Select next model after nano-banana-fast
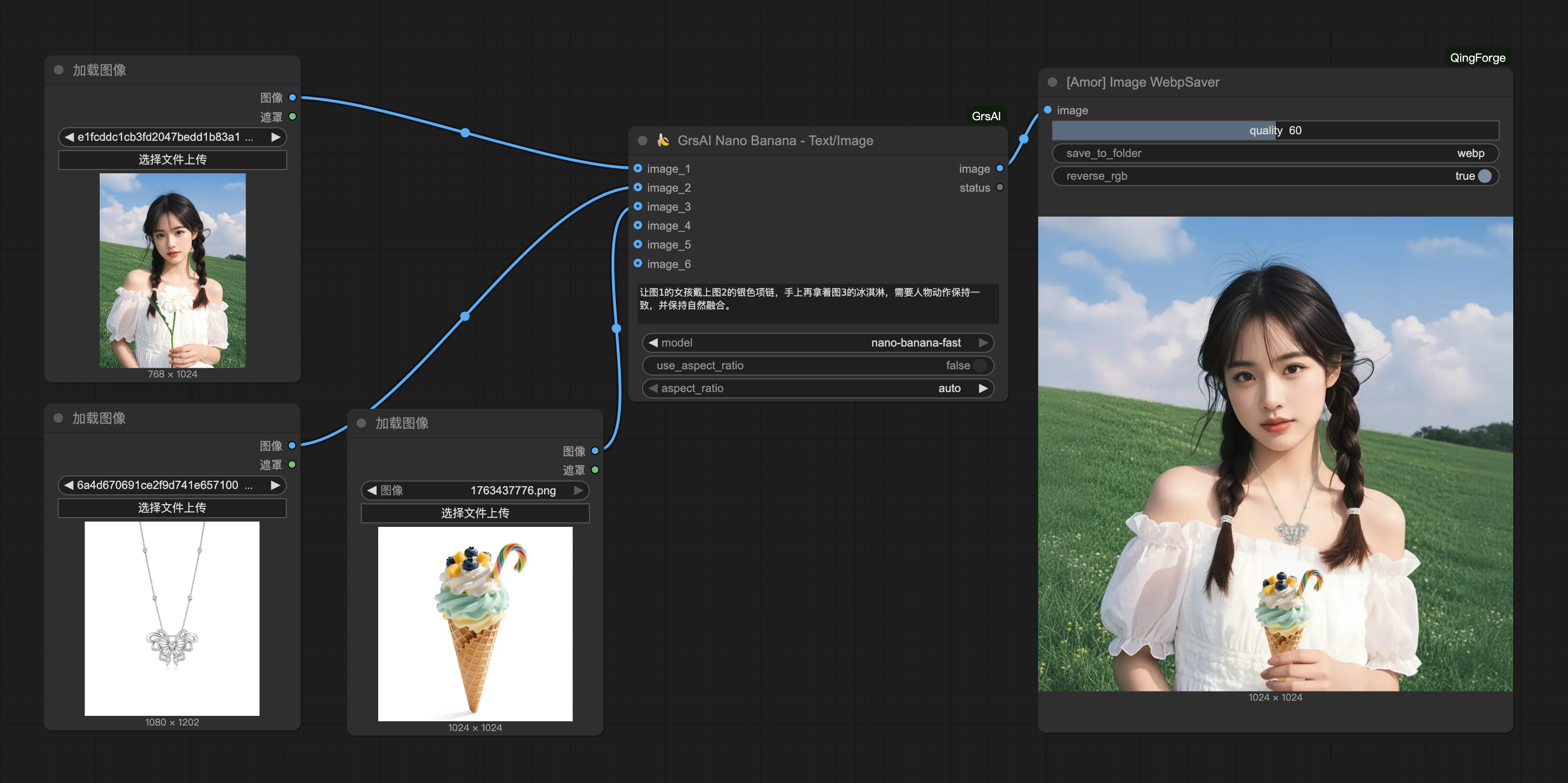 [982, 343]
